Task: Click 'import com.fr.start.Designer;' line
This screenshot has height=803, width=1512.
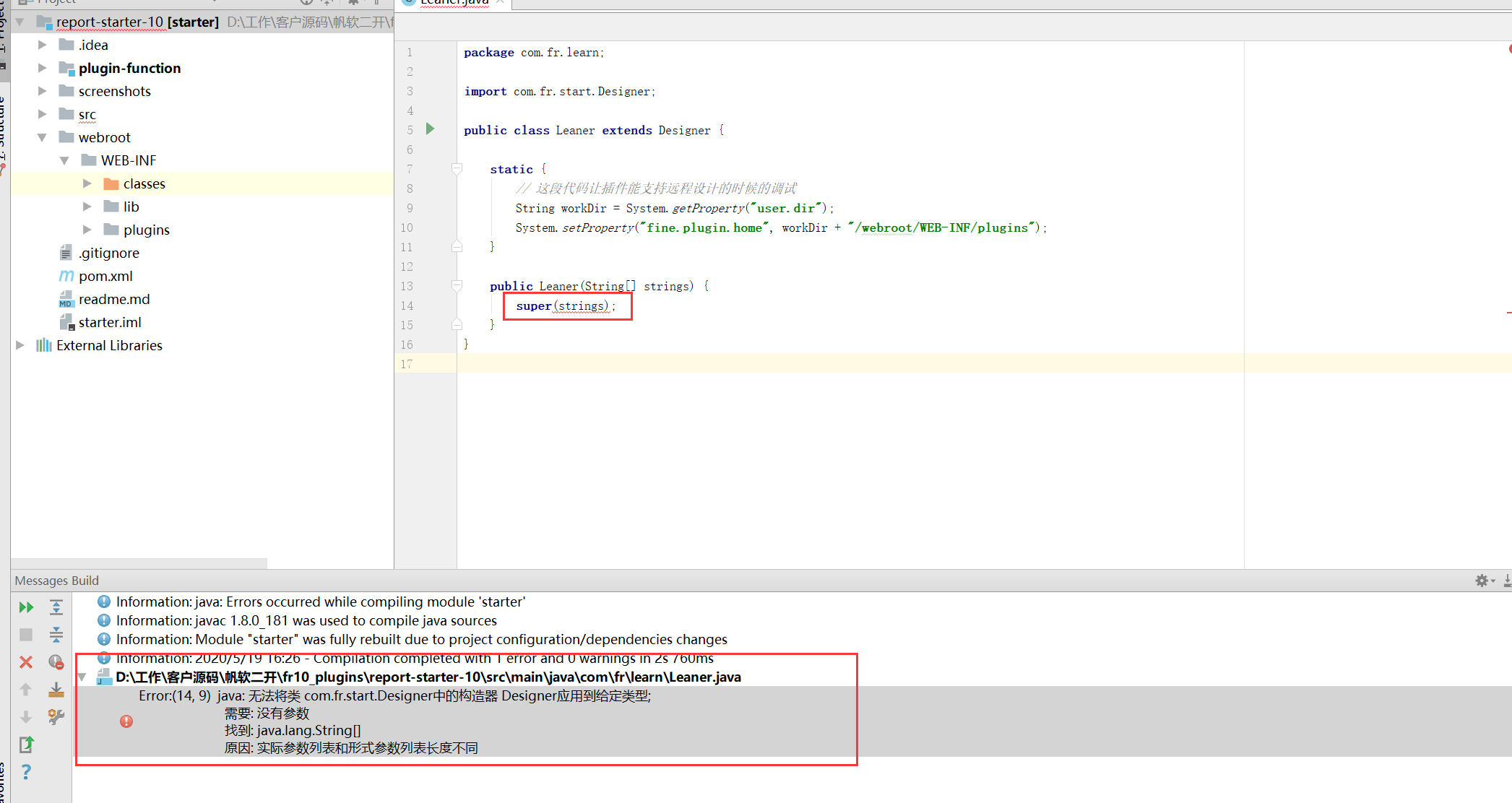Action: (560, 91)
